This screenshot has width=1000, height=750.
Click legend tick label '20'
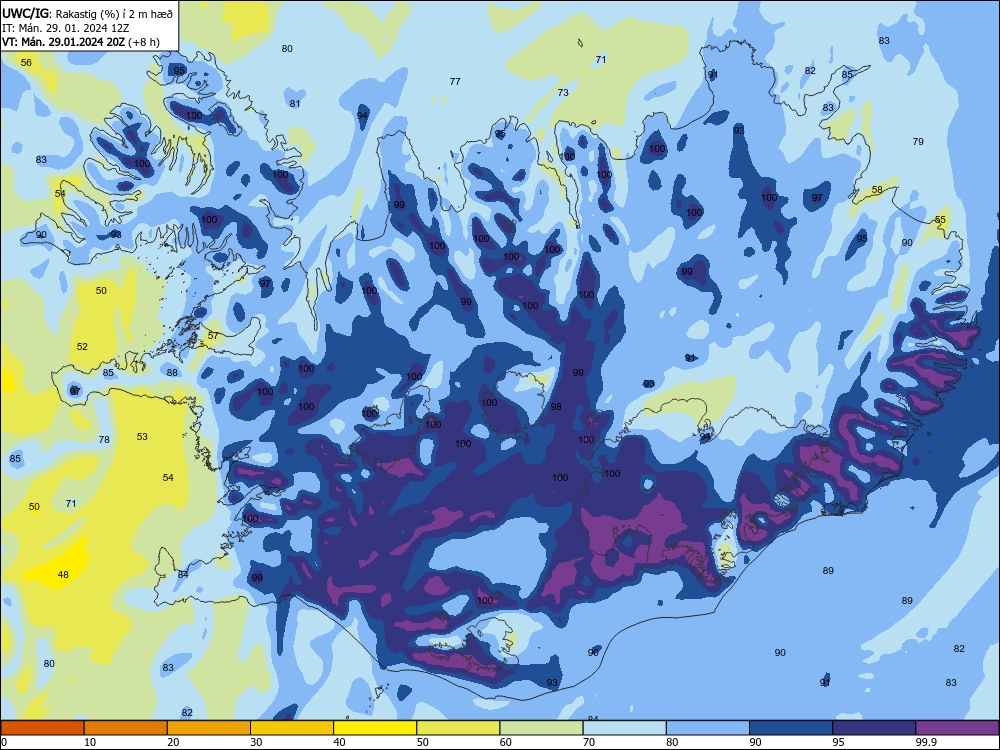[x=173, y=742]
